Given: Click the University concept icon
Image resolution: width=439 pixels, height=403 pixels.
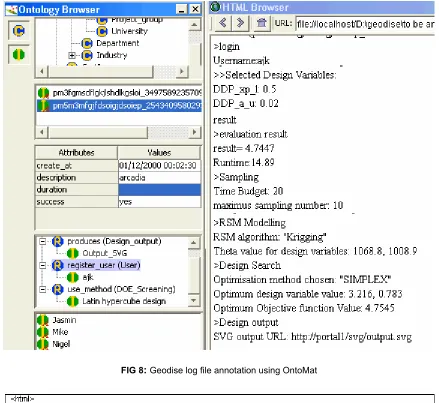Looking at the screenshot, I should point(102,31).
